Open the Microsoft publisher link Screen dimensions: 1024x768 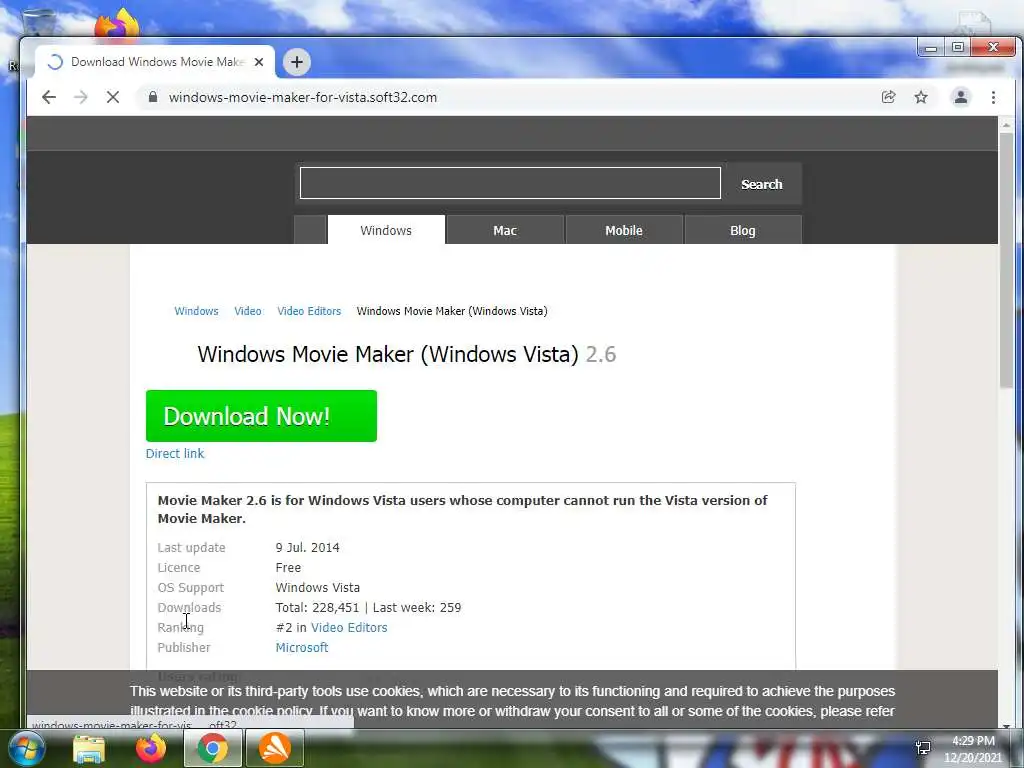(x=302, y=647)
